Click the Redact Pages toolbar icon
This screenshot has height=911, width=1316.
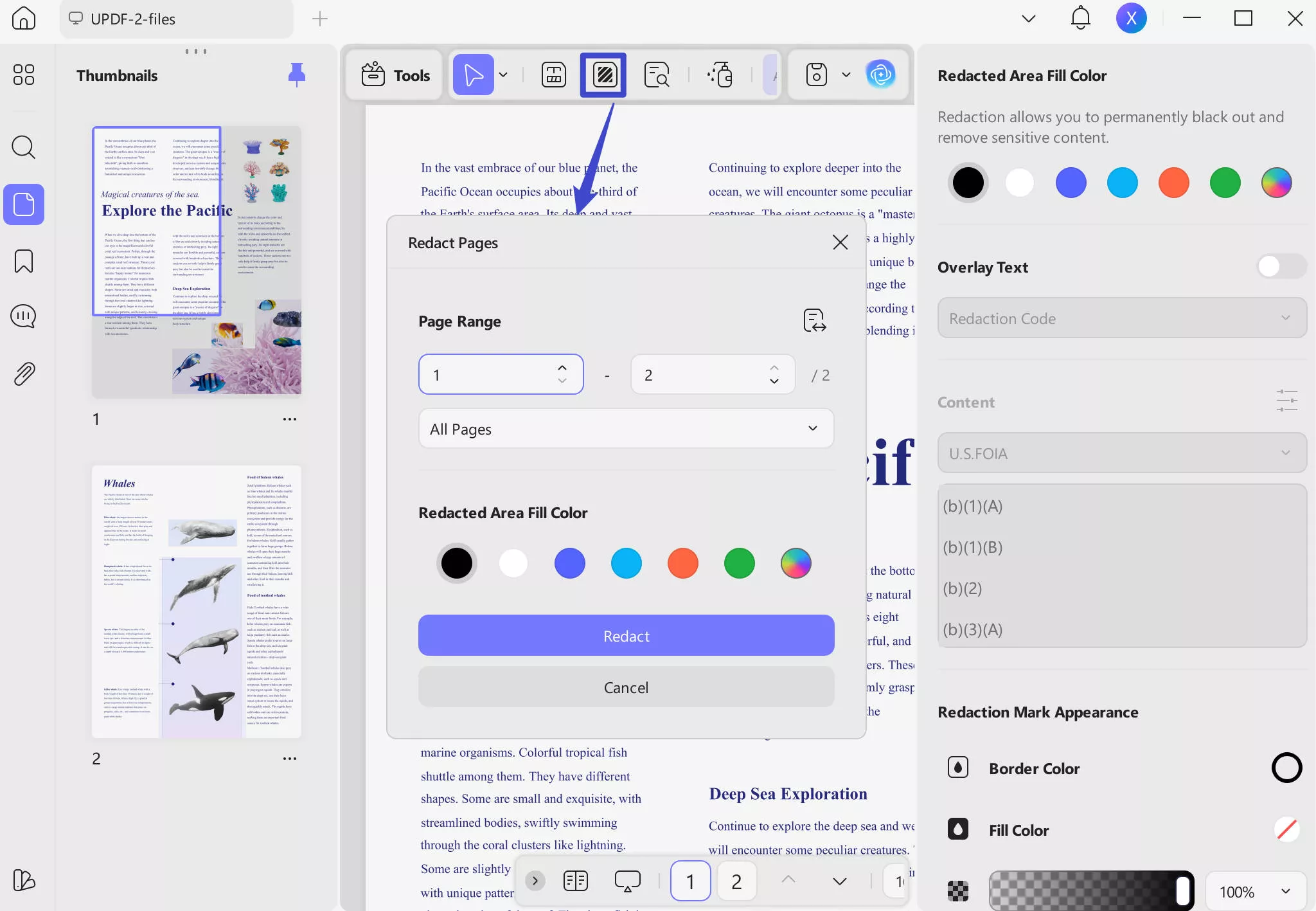603,75
